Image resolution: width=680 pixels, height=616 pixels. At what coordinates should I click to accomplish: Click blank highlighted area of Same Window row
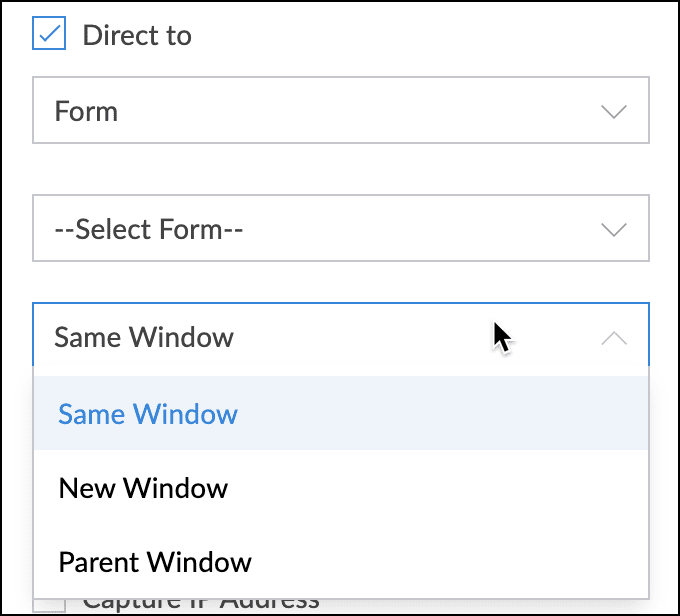tap(450, 413)
